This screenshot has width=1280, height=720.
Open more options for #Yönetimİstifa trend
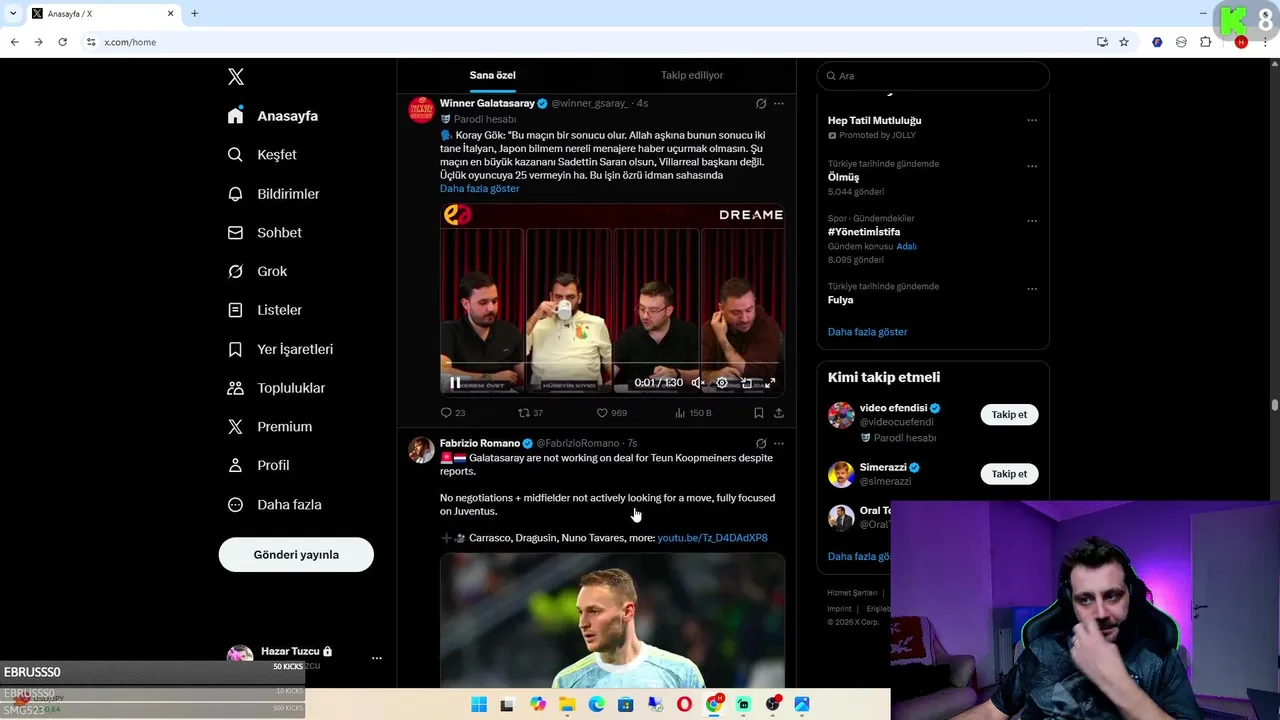point(1032,221)
